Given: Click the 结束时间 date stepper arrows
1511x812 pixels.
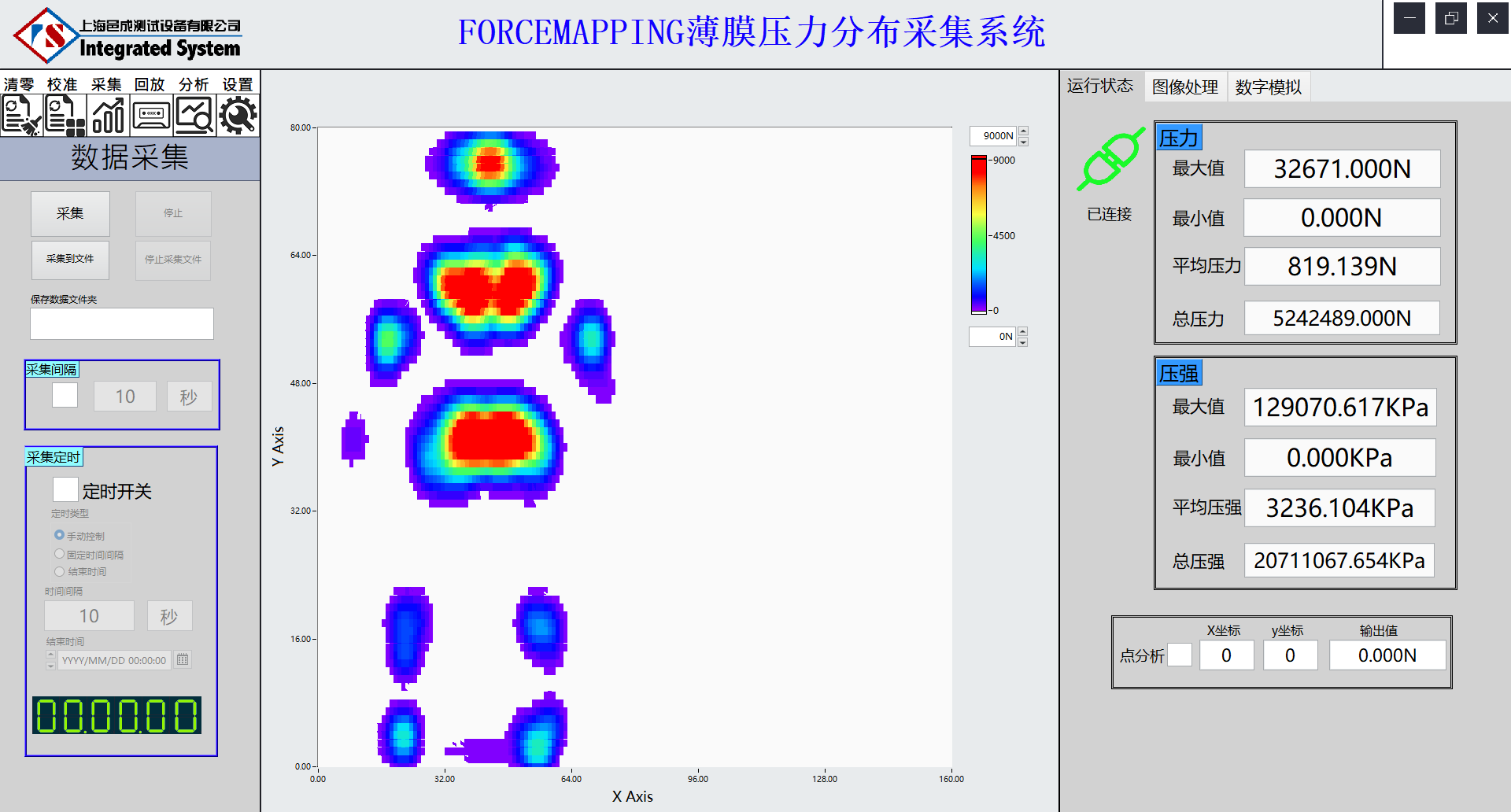Looking at the screenshot, I should (x=50, y=659).
